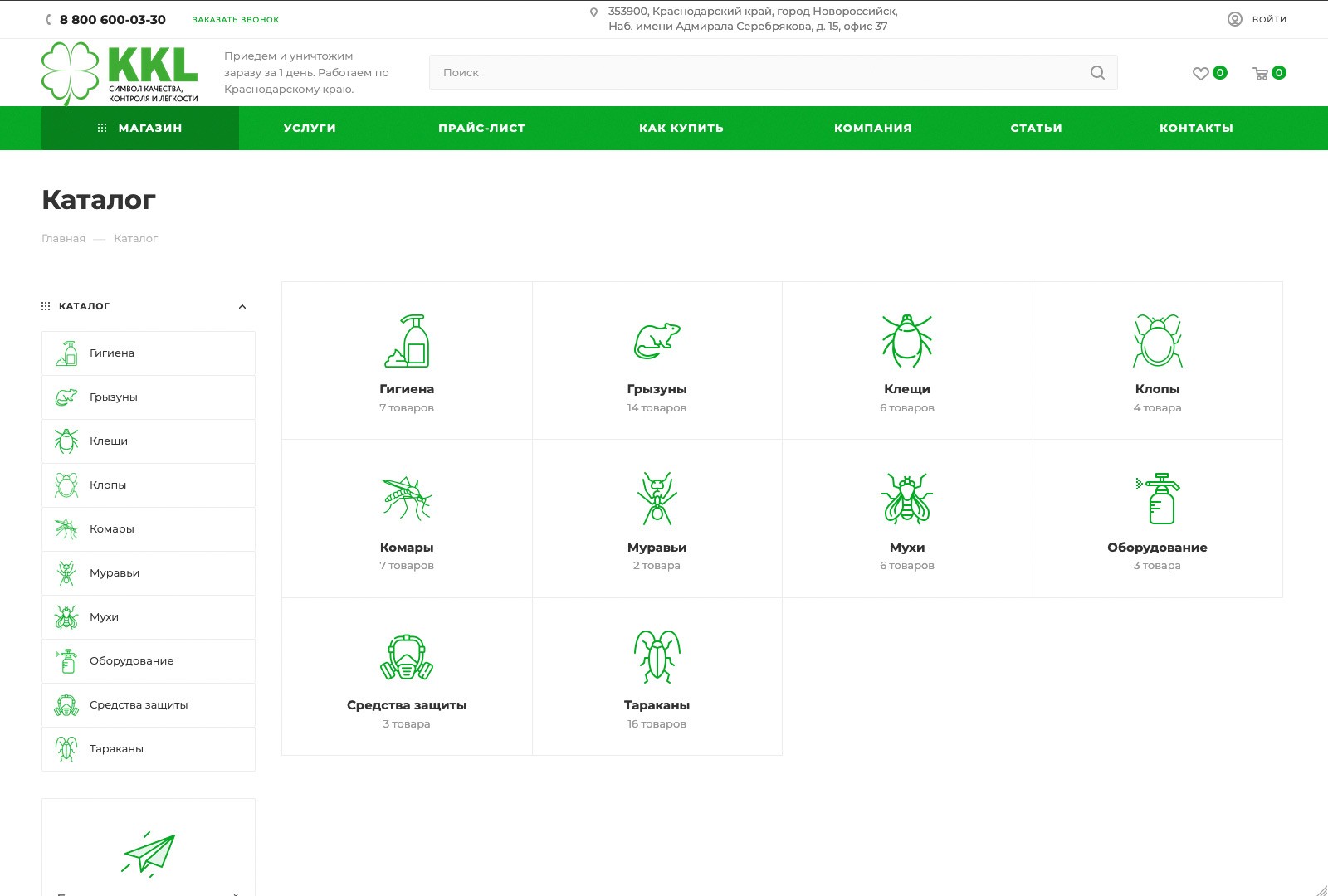Collapse the Каталог sidebar section
Viewport: 1328px width, 896px height.
pyautogui.click(x=242, y=307)
